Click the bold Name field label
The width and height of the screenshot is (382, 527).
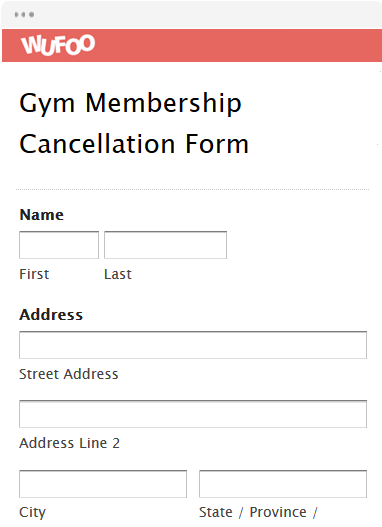[x=42, y=215]
